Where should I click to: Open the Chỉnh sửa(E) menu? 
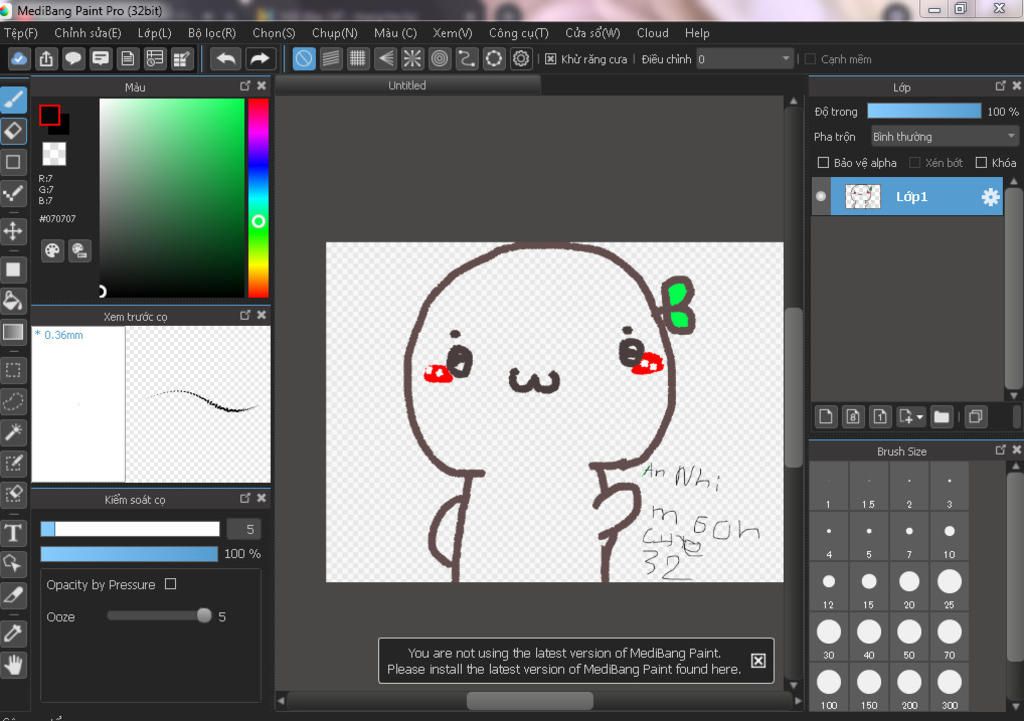coord(88,33)
